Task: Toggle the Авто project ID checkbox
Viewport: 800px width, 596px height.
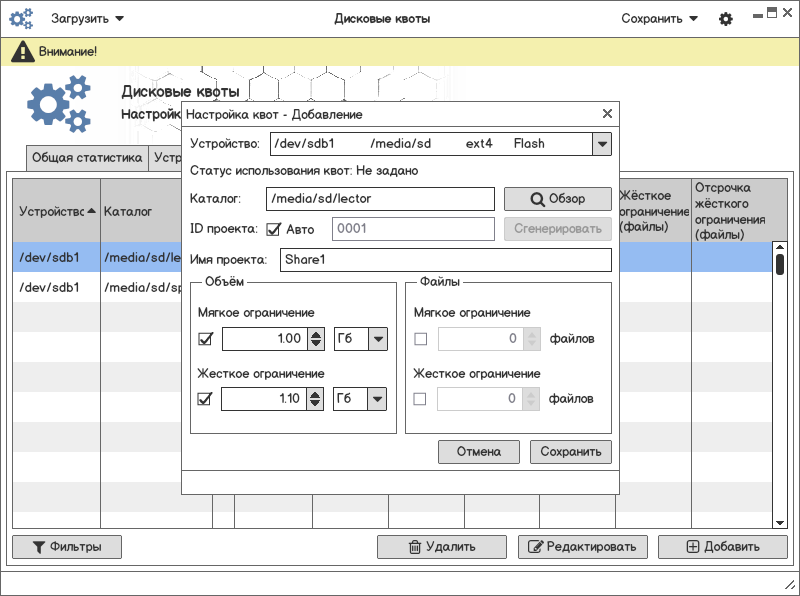Action: click(273, 230)
